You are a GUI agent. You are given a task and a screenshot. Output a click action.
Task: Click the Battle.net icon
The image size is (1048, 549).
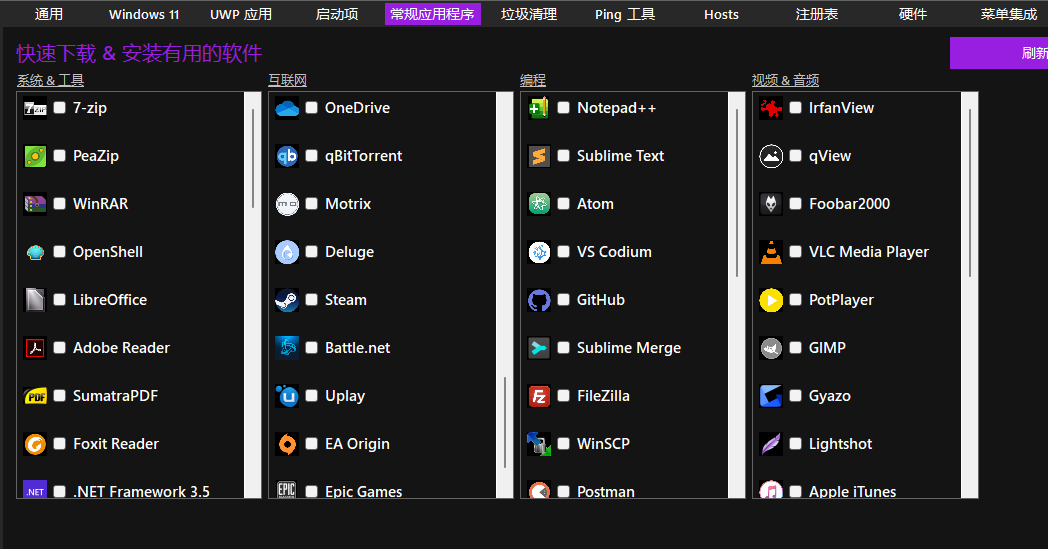click(x=287, y=348)
